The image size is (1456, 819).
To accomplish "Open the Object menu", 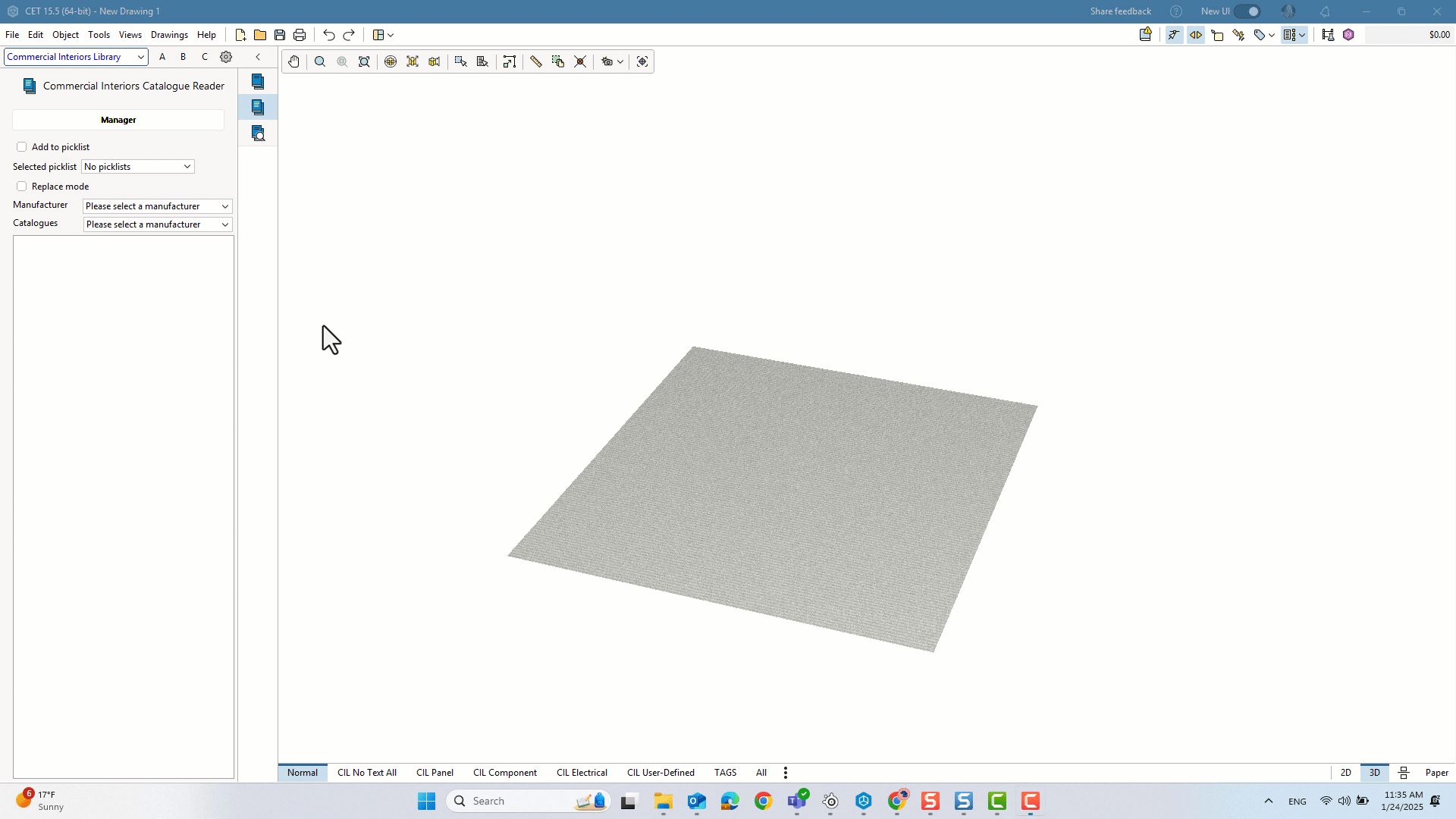I will 65,35.
